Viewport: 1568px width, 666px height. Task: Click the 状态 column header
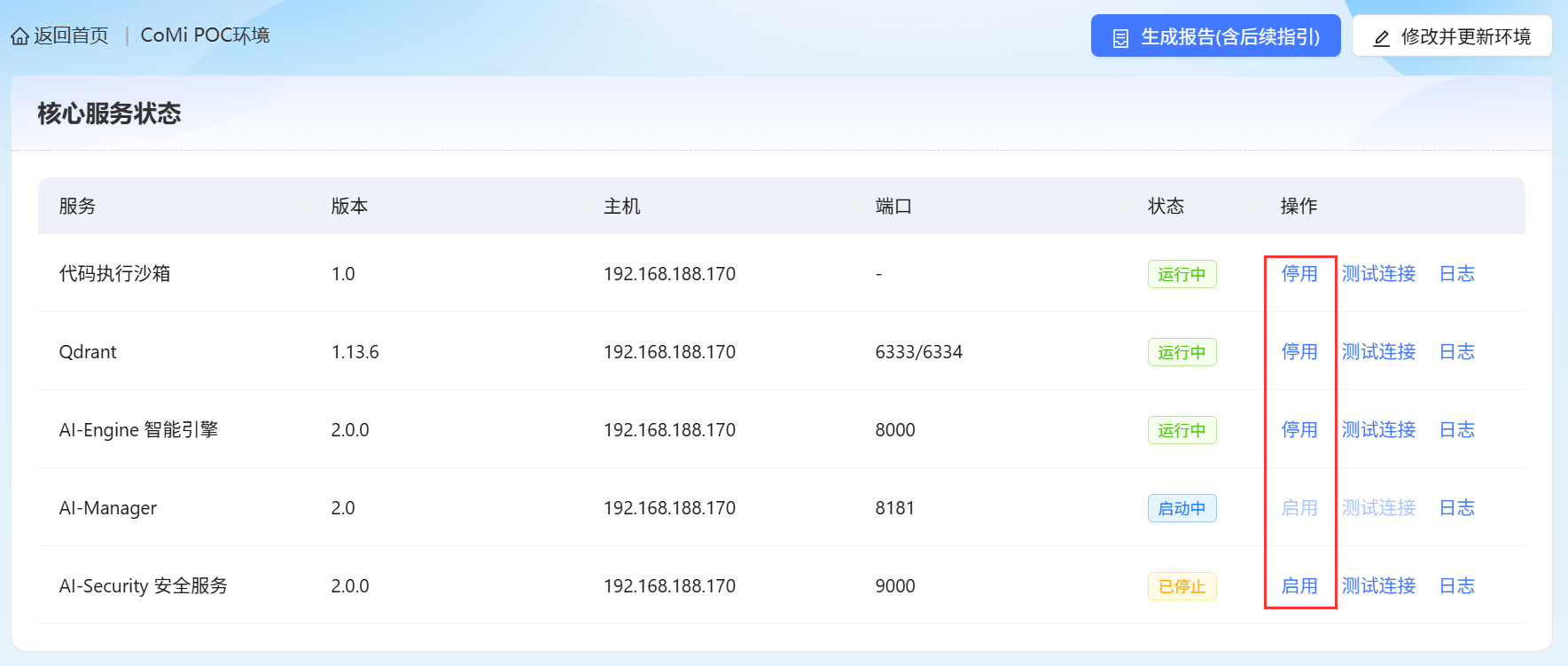(1166, 206)
